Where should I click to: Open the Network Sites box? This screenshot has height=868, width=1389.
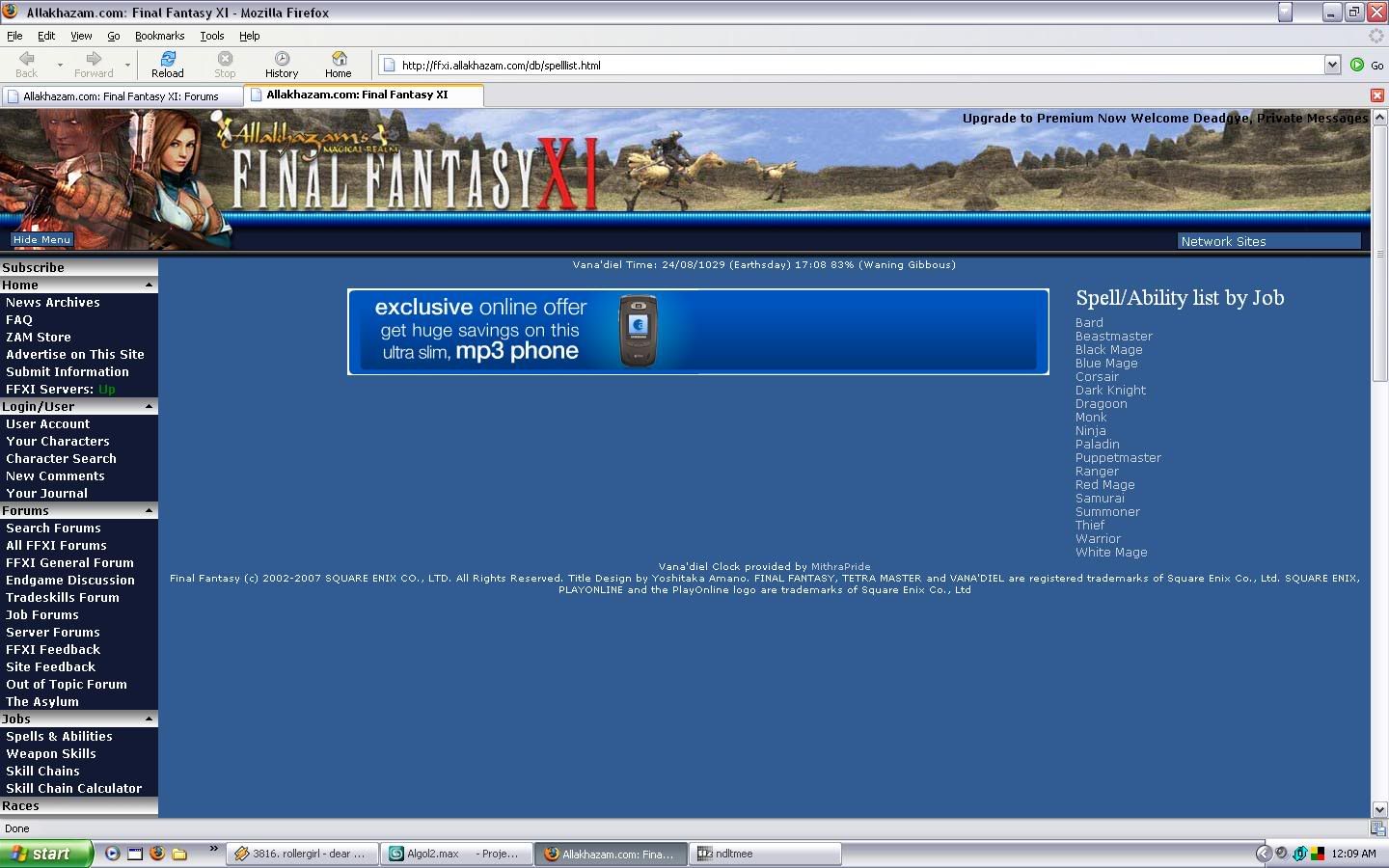1269,241
